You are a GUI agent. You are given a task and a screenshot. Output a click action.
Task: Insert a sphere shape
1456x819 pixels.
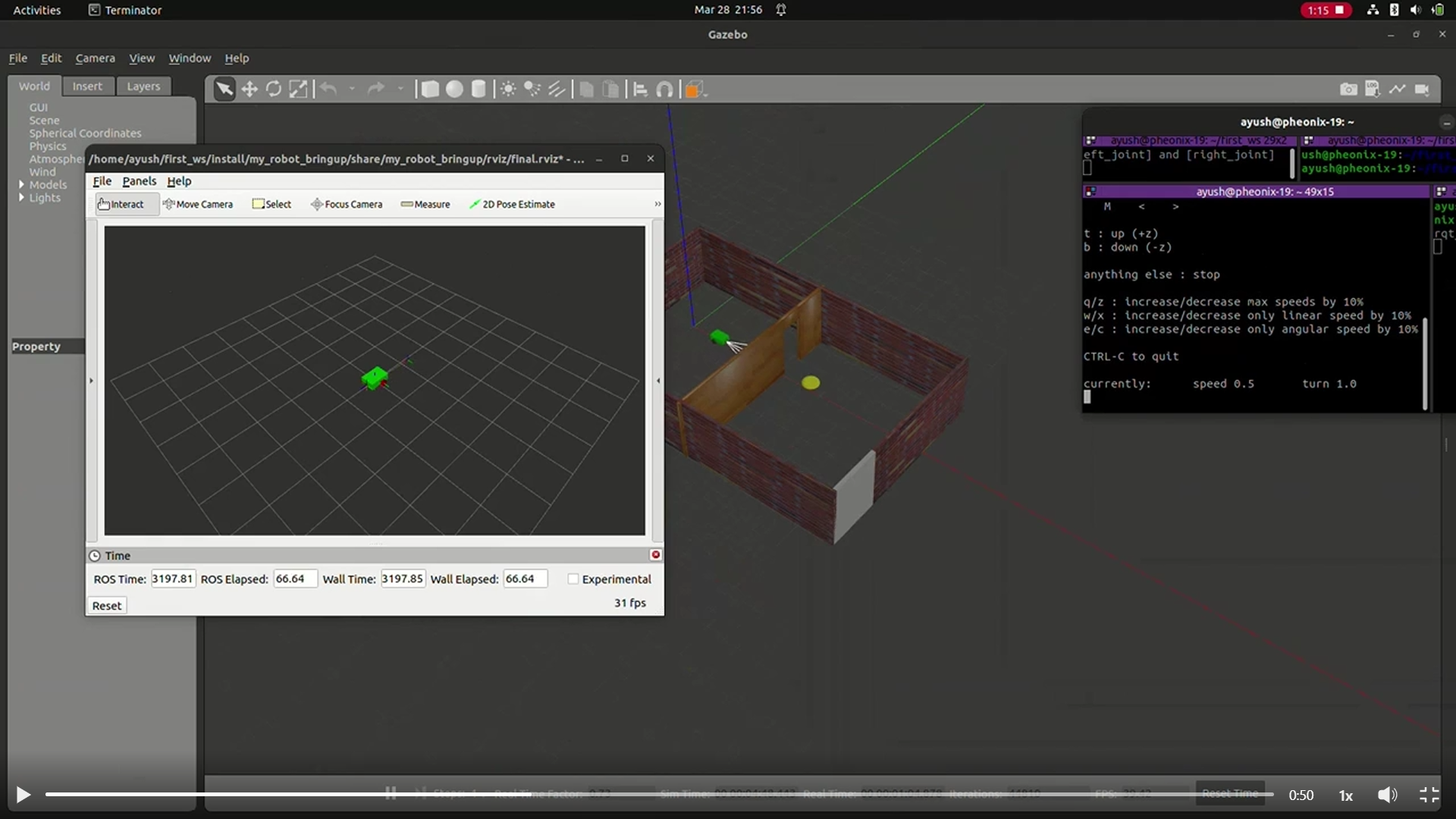(454, 89)
